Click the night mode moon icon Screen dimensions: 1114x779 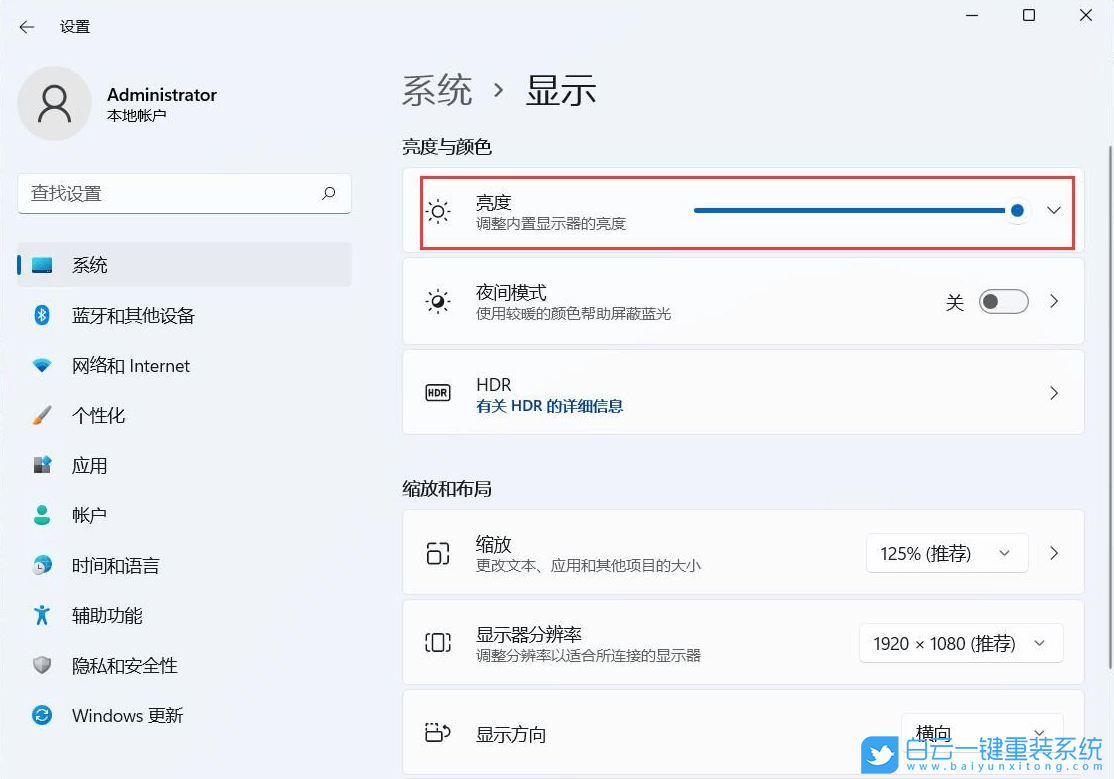click(x=438, y=301)
